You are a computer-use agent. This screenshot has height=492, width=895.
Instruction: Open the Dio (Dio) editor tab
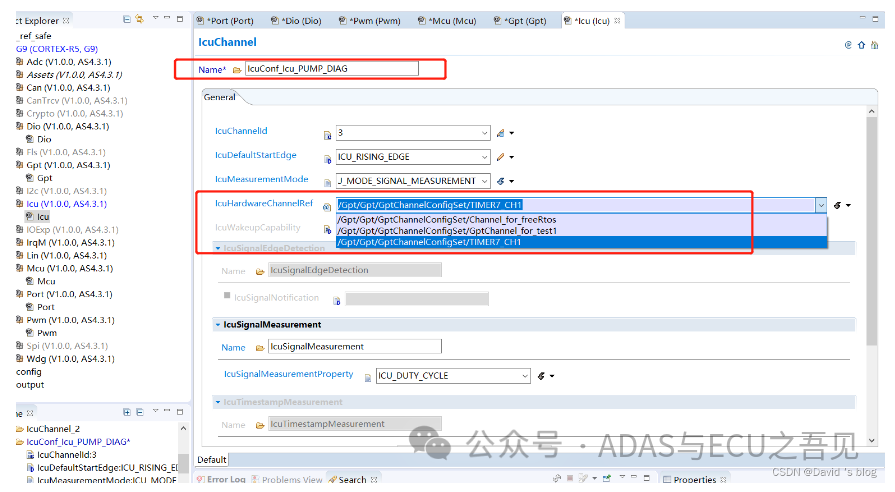(296, 21)
